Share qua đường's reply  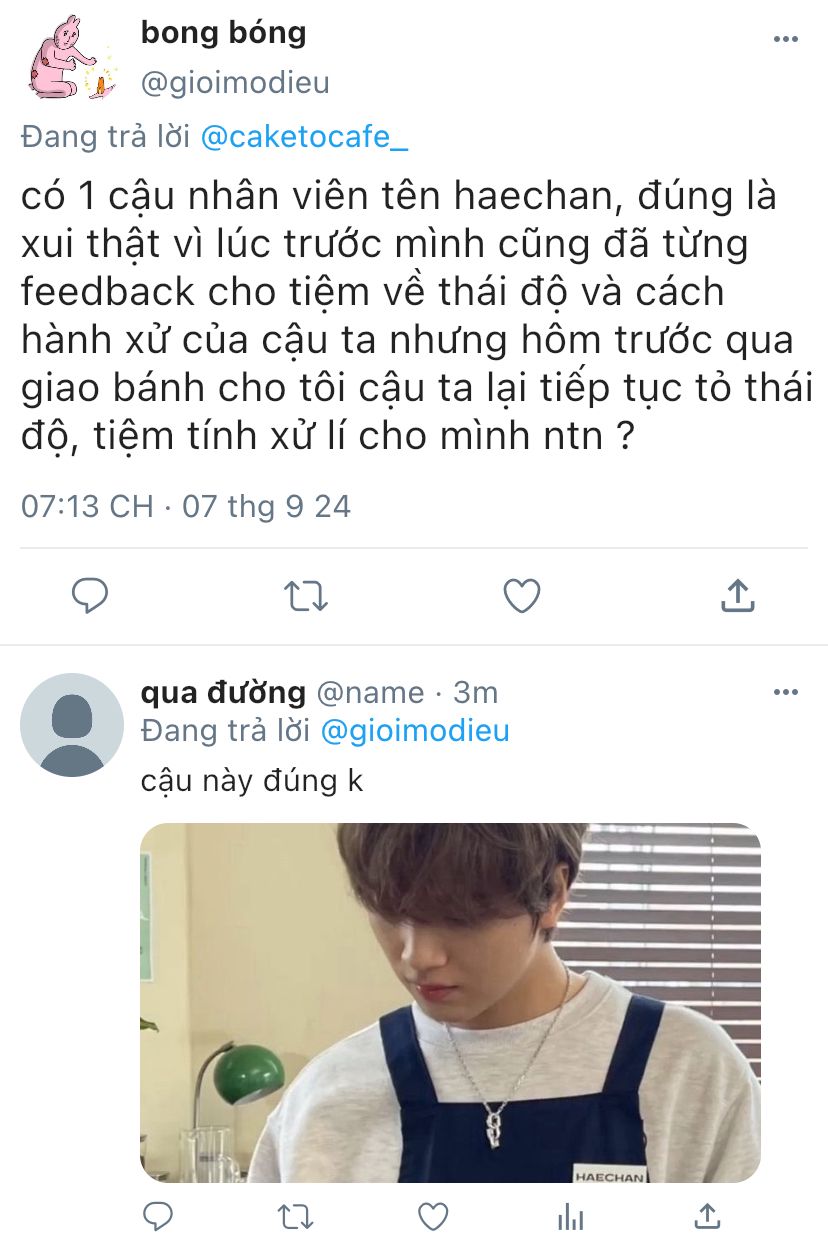click(707, 1216)
